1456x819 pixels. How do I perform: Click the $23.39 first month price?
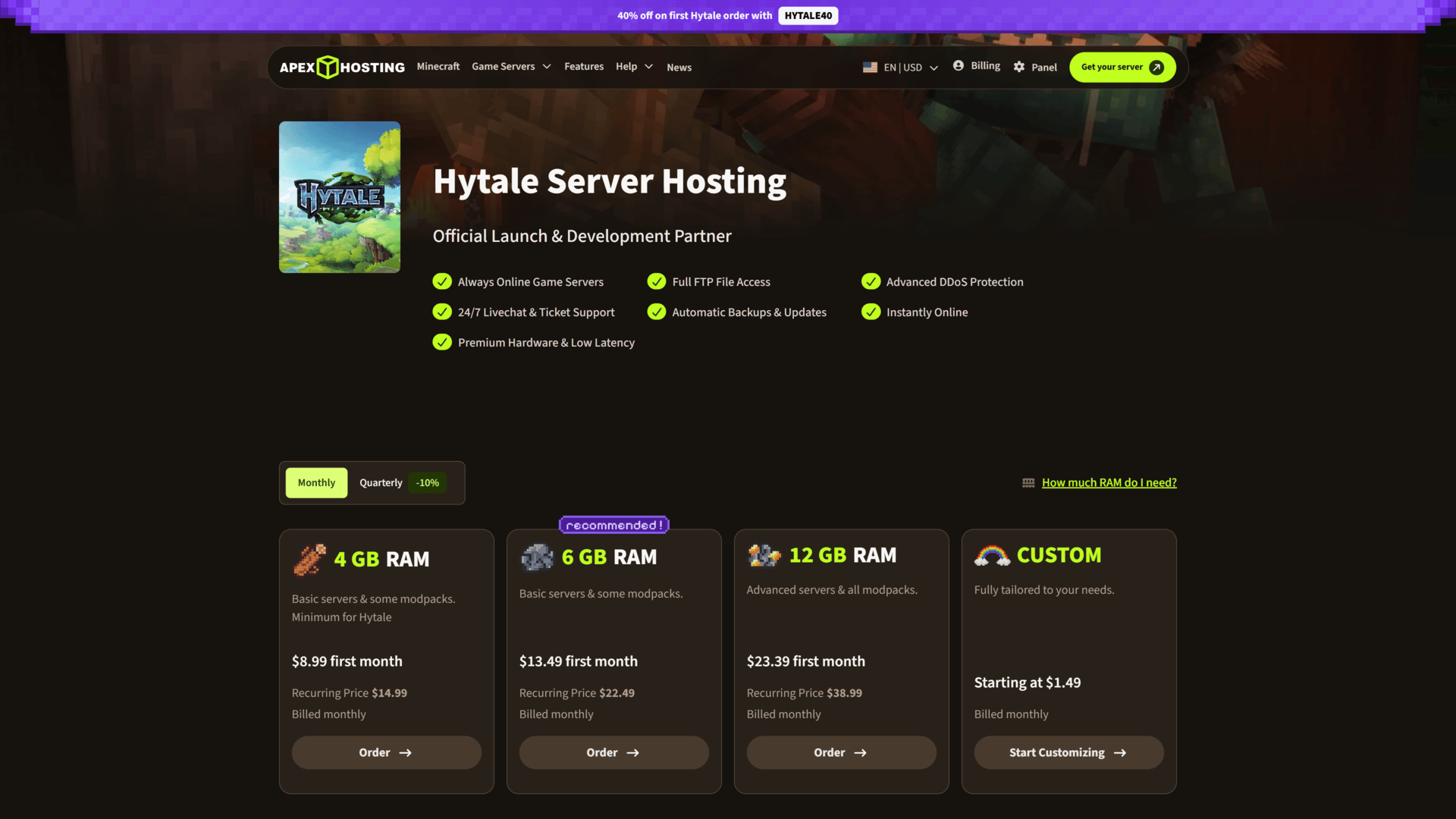click(805, 661)
